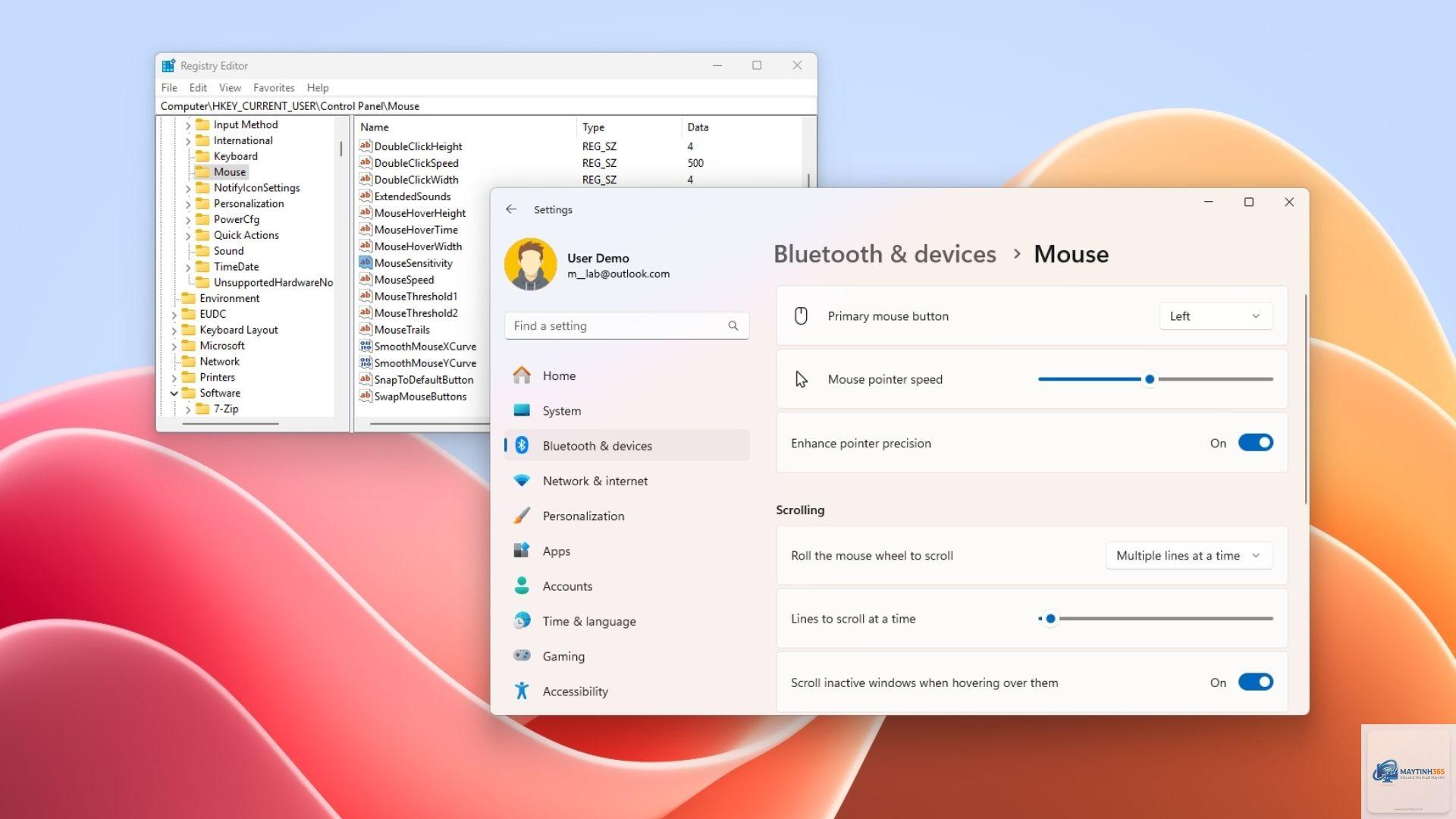Expand the 7-Zip registry key
Screen dimensions: 1456x819
(x=188, y=409)
